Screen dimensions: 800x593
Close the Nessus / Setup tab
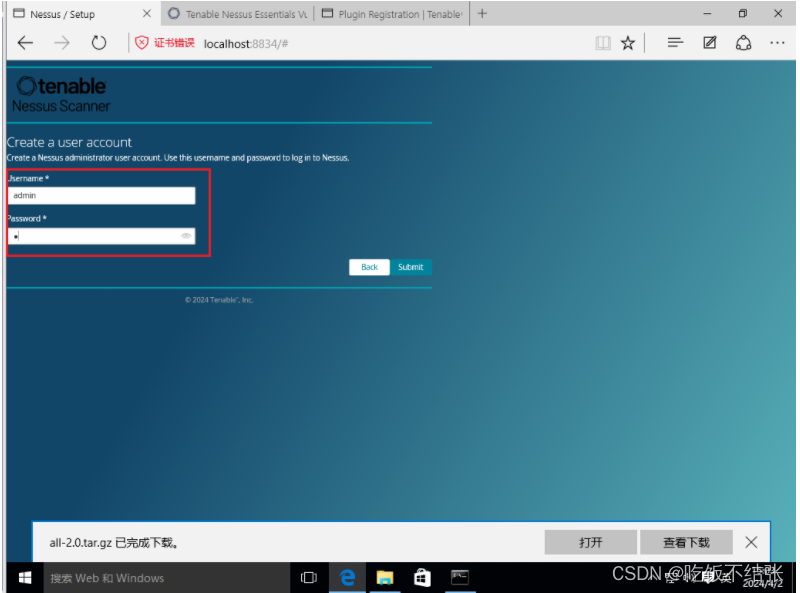[147, 14]
